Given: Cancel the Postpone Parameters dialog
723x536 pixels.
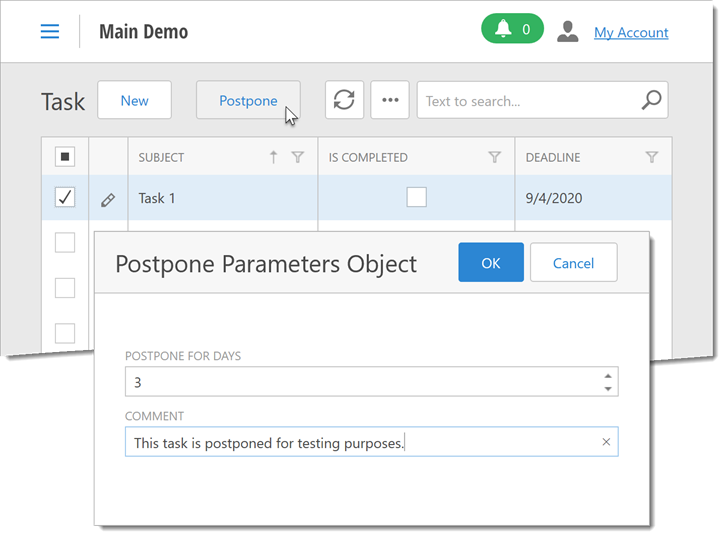Looking at the screenshot, I should pyautogui.click(x=574, y=262).
